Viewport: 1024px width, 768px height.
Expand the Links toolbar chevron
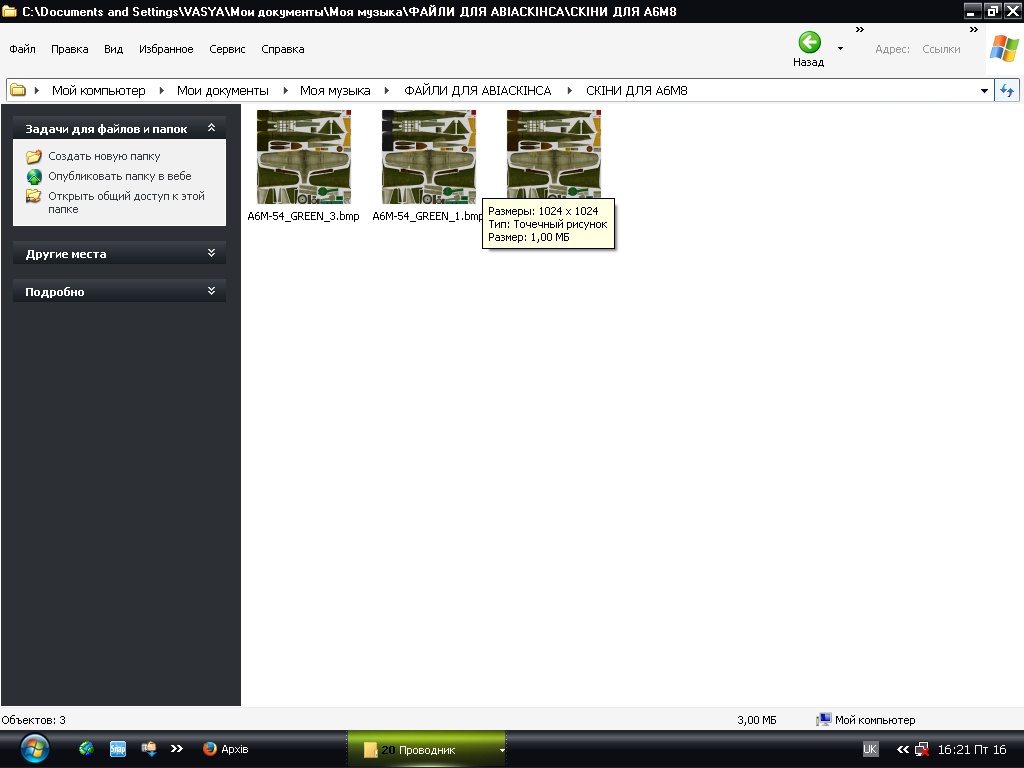tap(973, 29)
